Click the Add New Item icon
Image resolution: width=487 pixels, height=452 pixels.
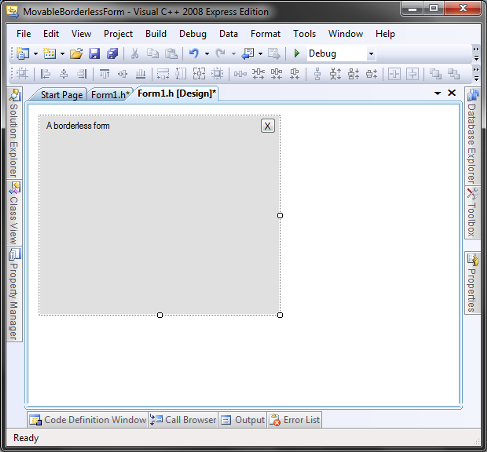coord(50,54)
